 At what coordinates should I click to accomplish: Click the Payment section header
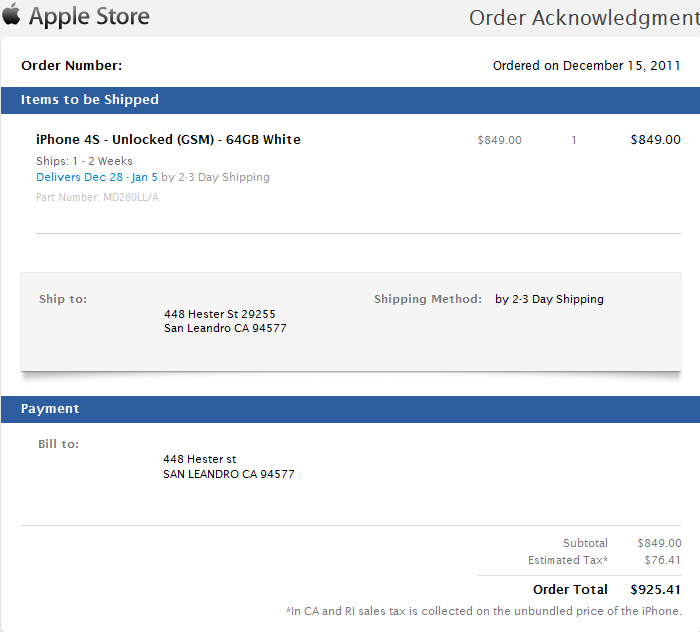click(x=50, y=409)
